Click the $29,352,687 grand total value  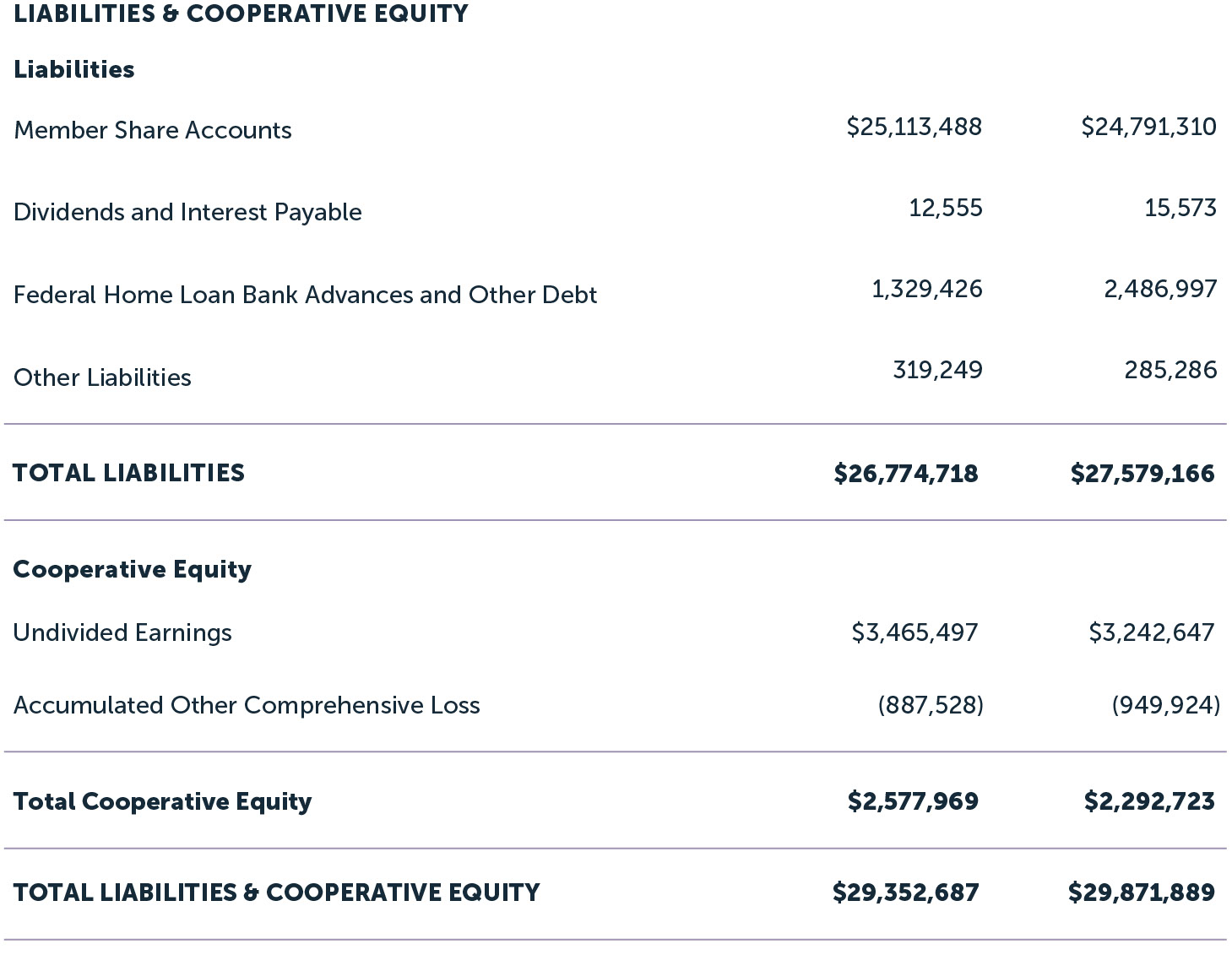pyautogui.click(x=905, y=893)
